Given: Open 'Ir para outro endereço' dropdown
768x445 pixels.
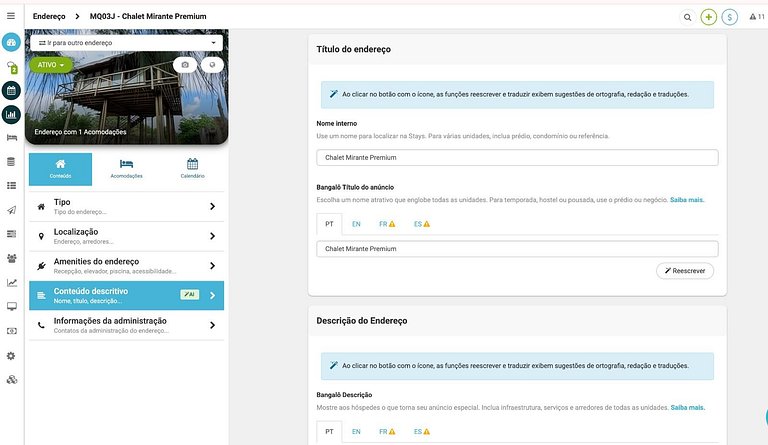Looking at the screenshot, I should (126, 43).
